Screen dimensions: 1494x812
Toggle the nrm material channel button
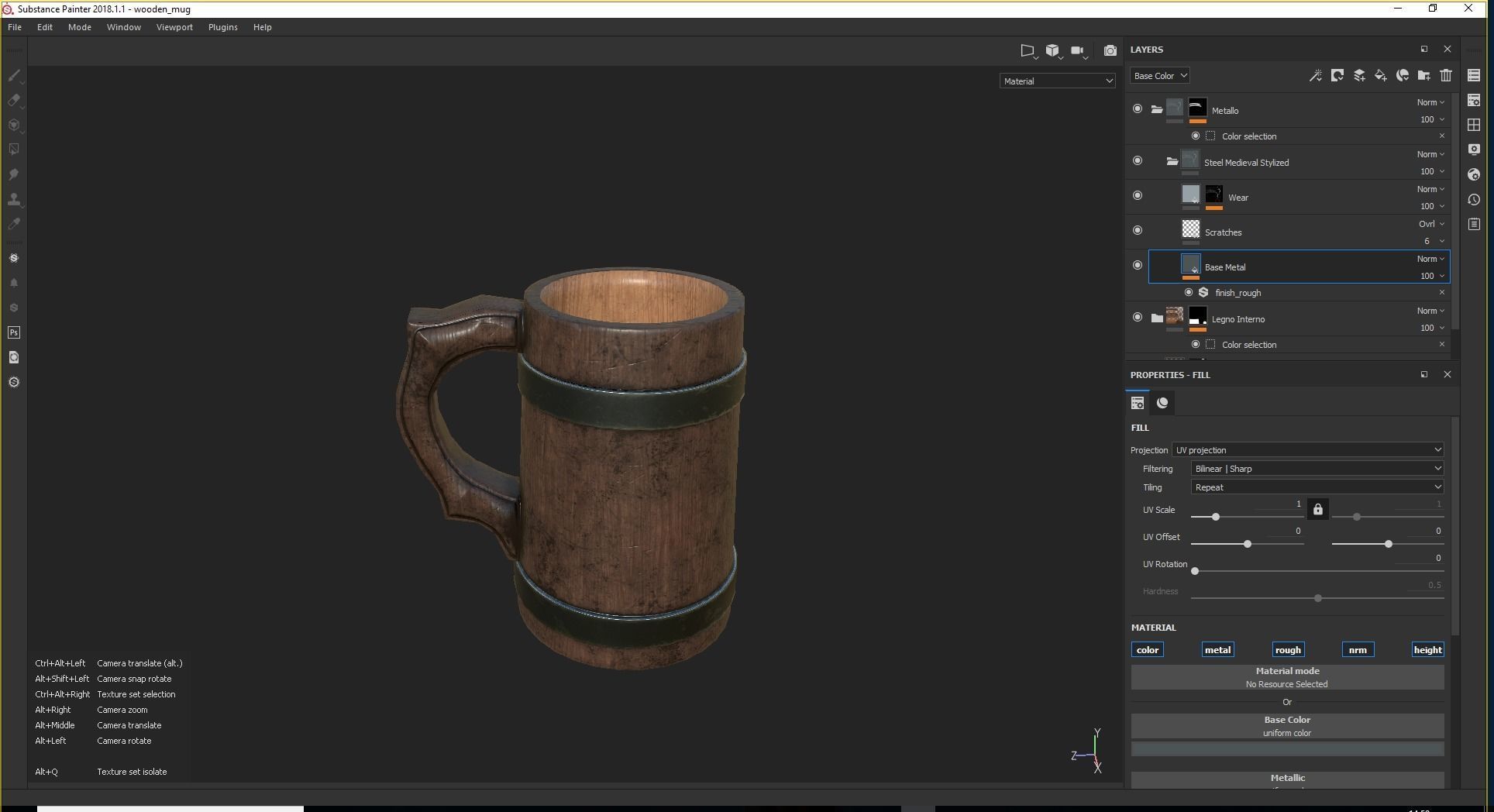1358,650
